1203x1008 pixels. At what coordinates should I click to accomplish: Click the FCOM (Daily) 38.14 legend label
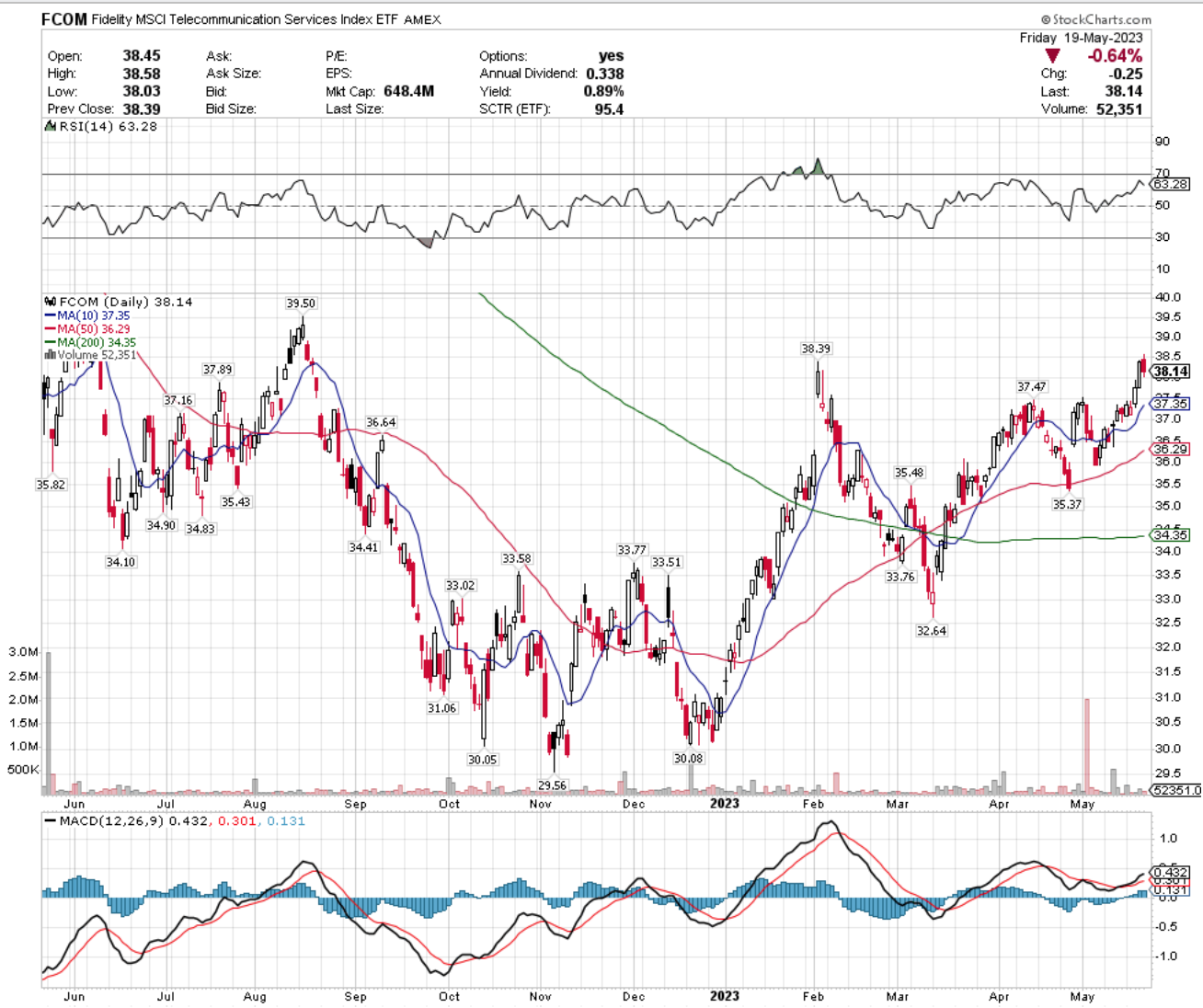point(120,302)
